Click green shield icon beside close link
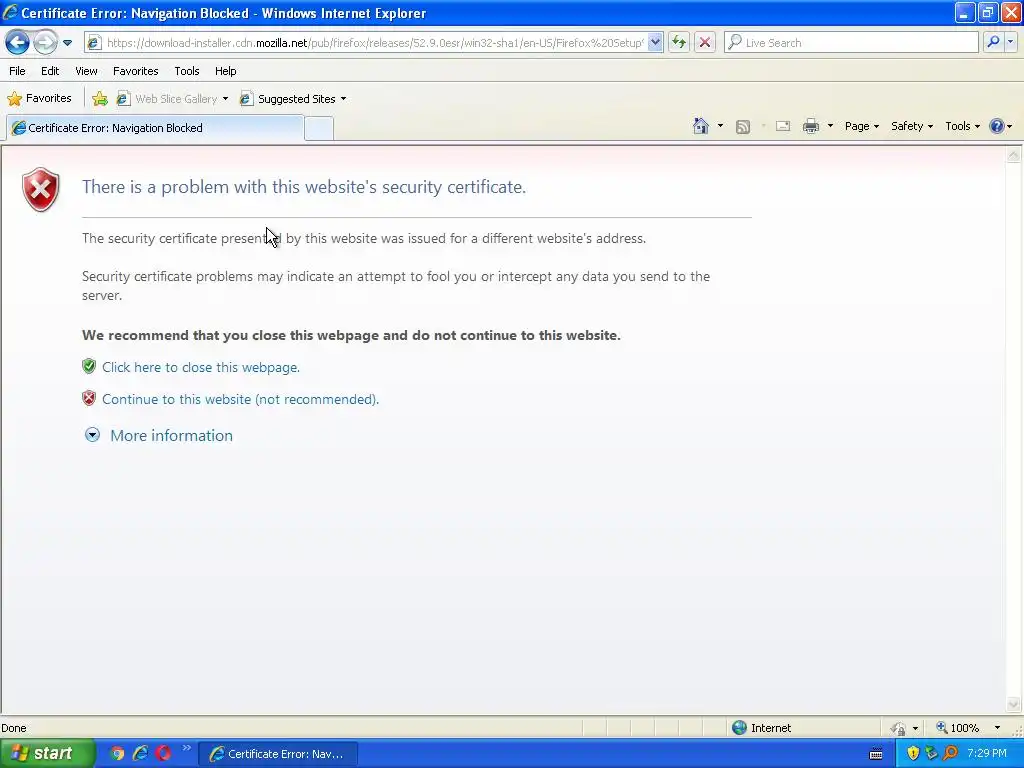 (89, 366)
